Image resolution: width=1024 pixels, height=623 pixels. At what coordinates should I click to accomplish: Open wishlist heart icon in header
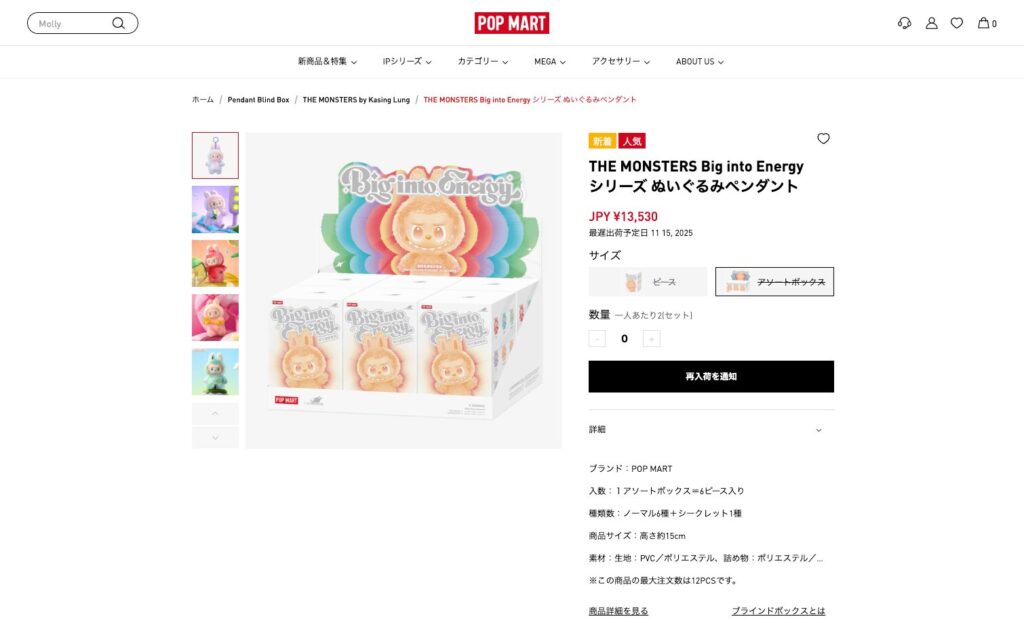pos(957,23)
